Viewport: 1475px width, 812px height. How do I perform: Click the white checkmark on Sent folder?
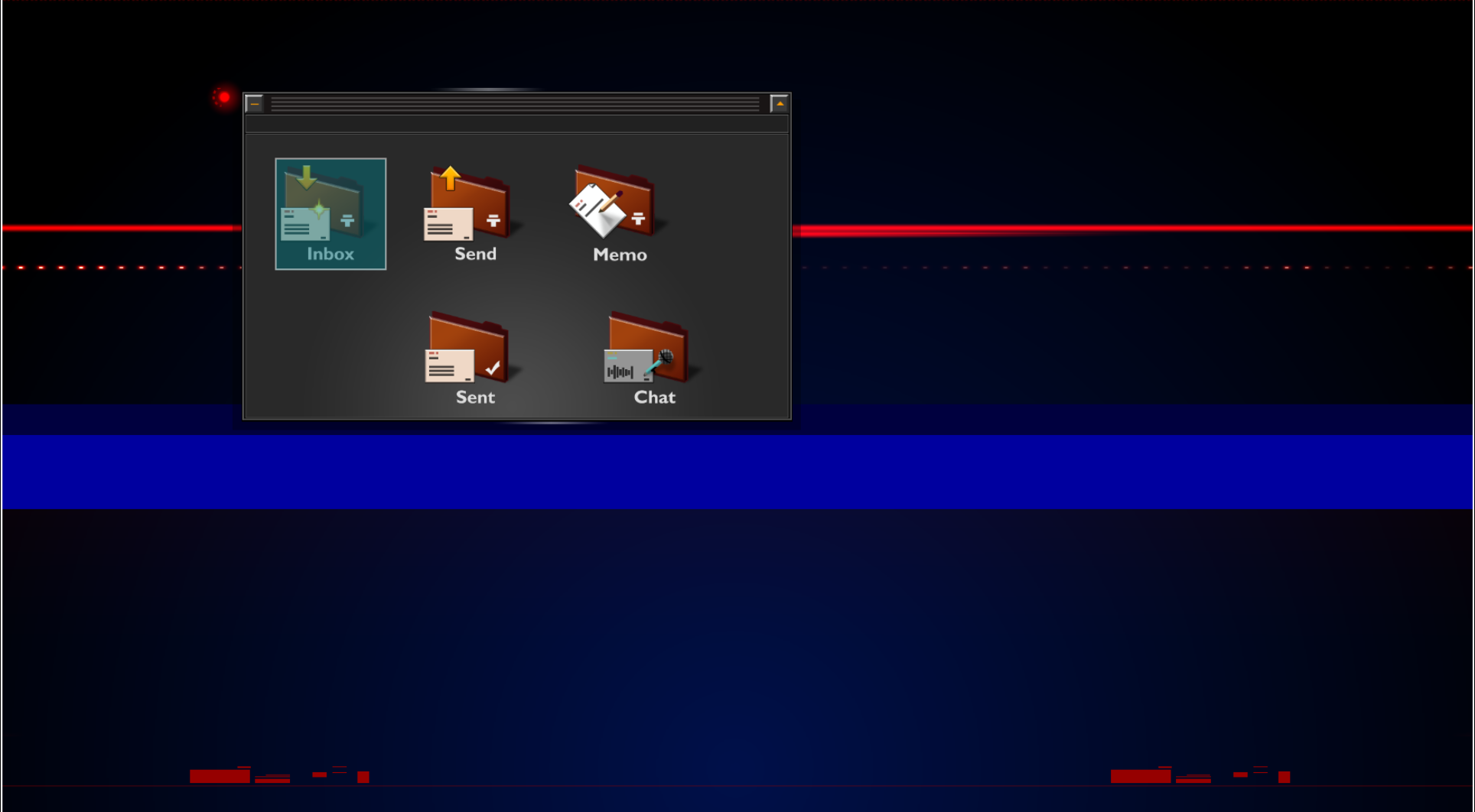(x=493, y=368)
